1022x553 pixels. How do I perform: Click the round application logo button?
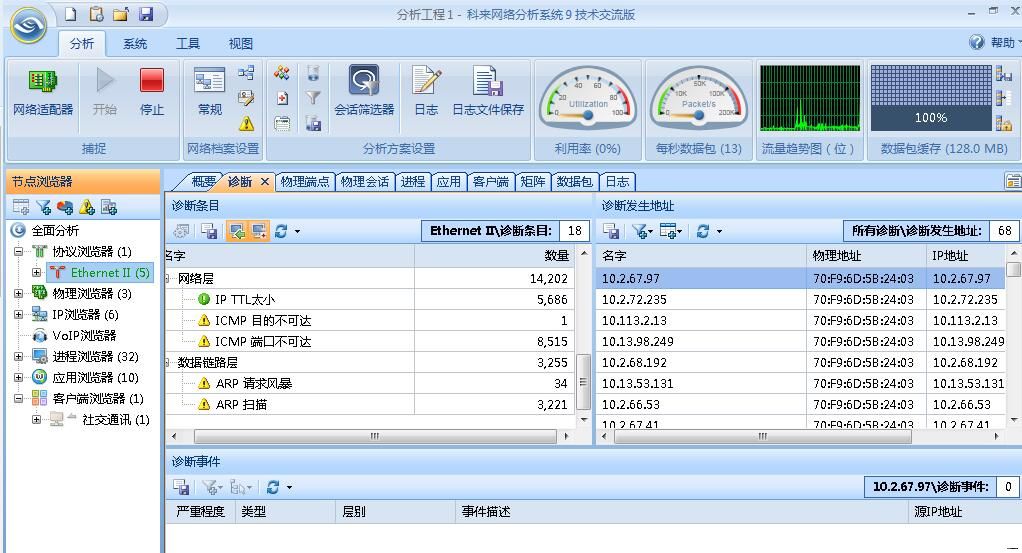28,25
